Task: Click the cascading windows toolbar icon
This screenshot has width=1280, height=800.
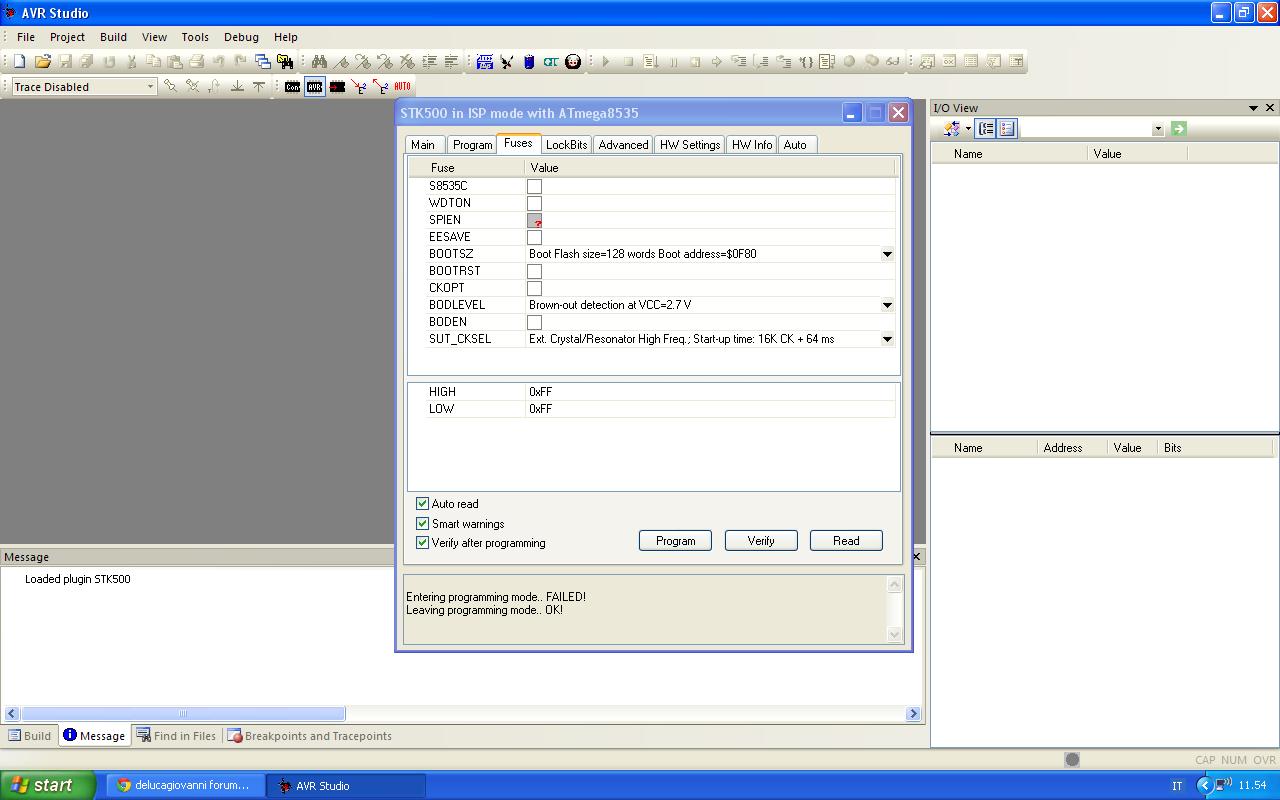Action: pos(262,61)
